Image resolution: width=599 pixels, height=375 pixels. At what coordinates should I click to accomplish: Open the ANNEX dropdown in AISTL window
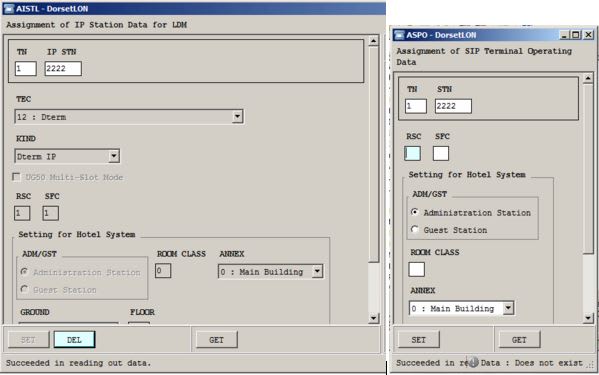[317, 272]
